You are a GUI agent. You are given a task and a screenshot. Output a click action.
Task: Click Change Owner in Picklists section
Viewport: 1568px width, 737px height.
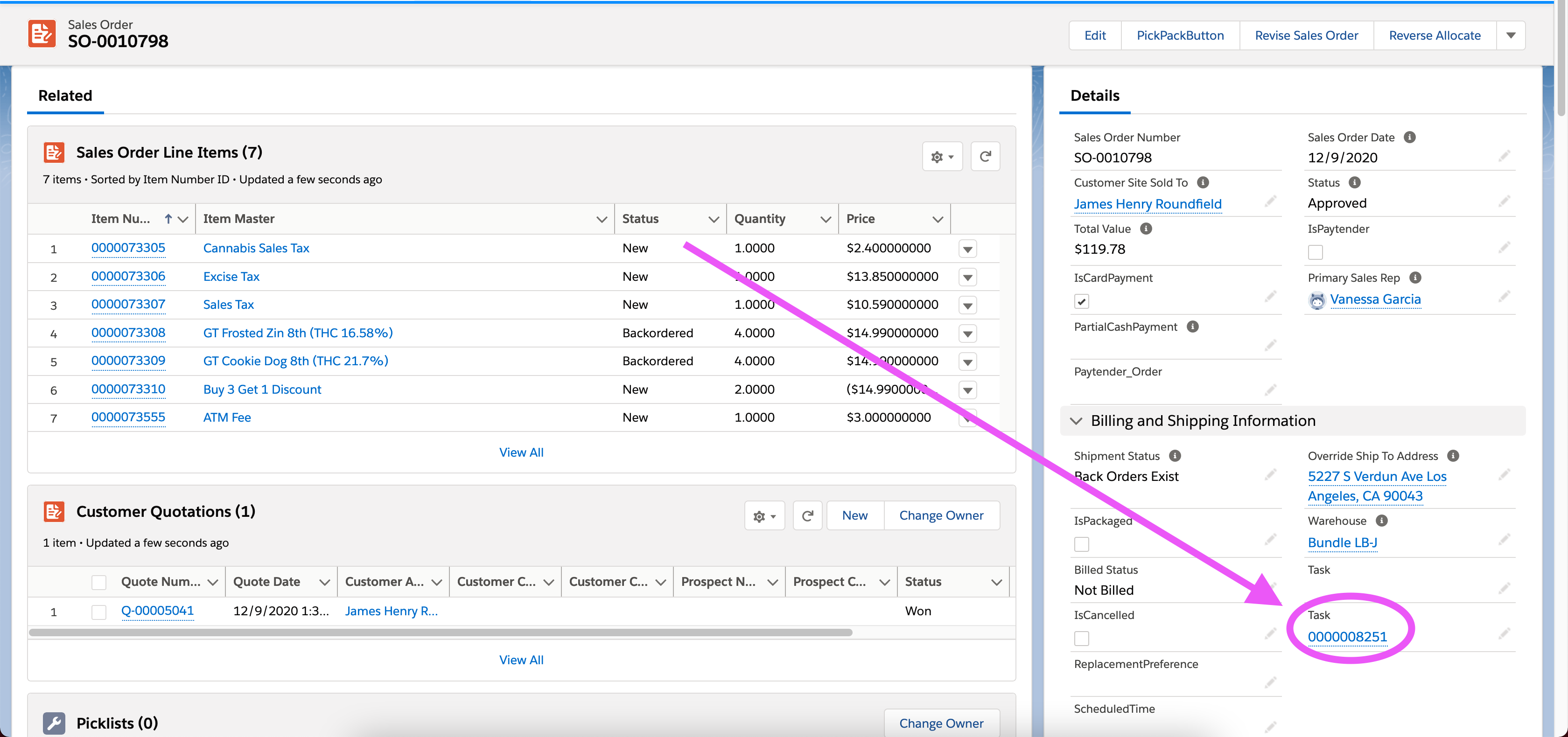point(941,723)
